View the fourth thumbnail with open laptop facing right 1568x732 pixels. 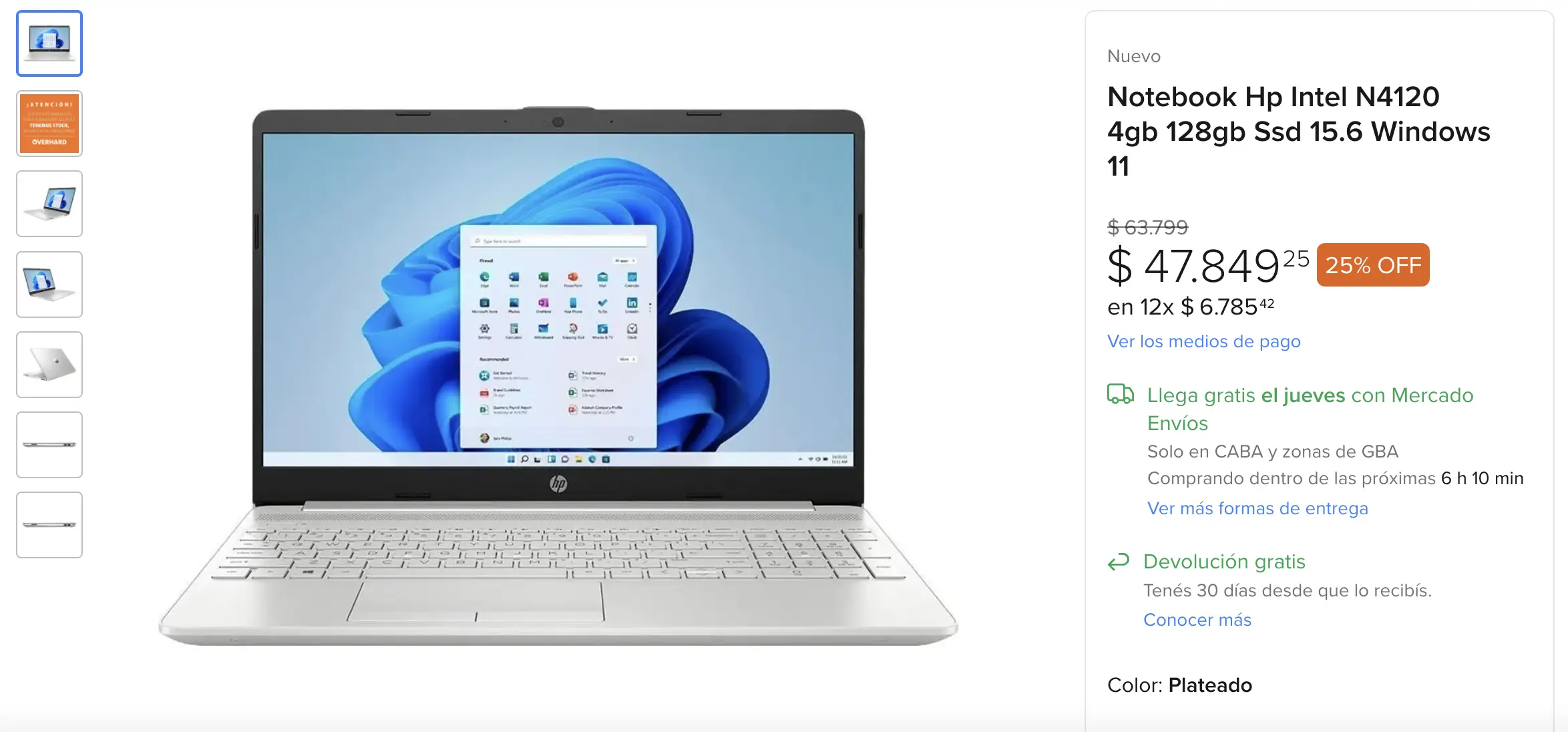(49, 285)
